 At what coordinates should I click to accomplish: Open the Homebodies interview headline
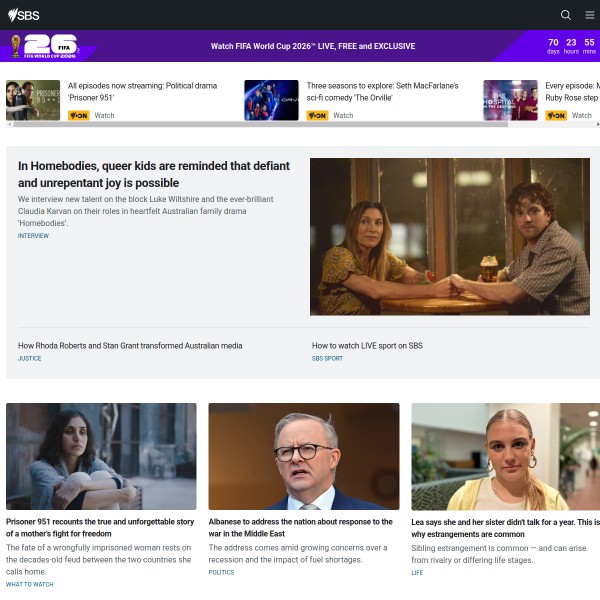click(x=154, y=174)
